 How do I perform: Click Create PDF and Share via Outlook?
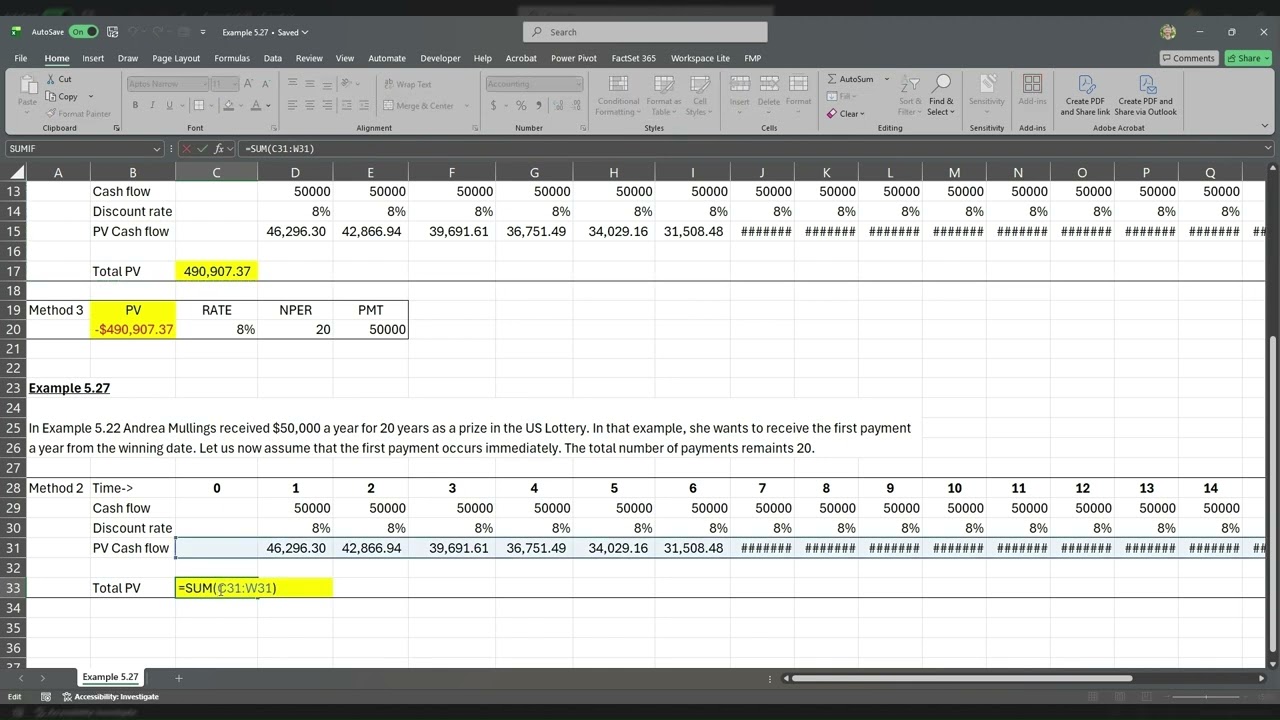[1146, 95]
